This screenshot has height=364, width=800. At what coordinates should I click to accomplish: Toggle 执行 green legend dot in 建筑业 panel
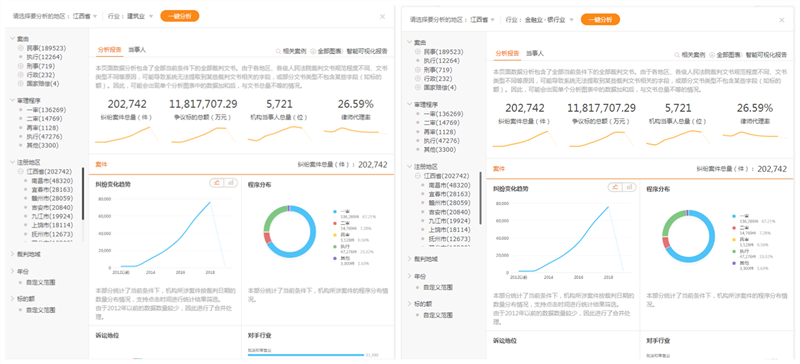click(334, 247)
